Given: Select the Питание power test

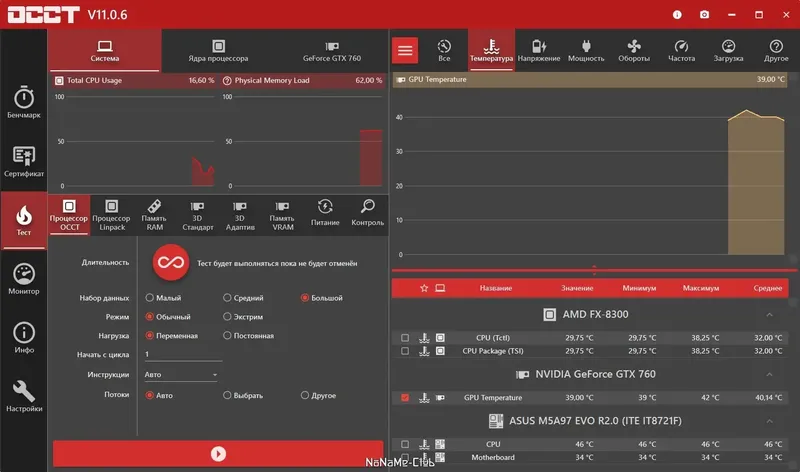Looking at the screenshot, I should click(x=325, y=213).
